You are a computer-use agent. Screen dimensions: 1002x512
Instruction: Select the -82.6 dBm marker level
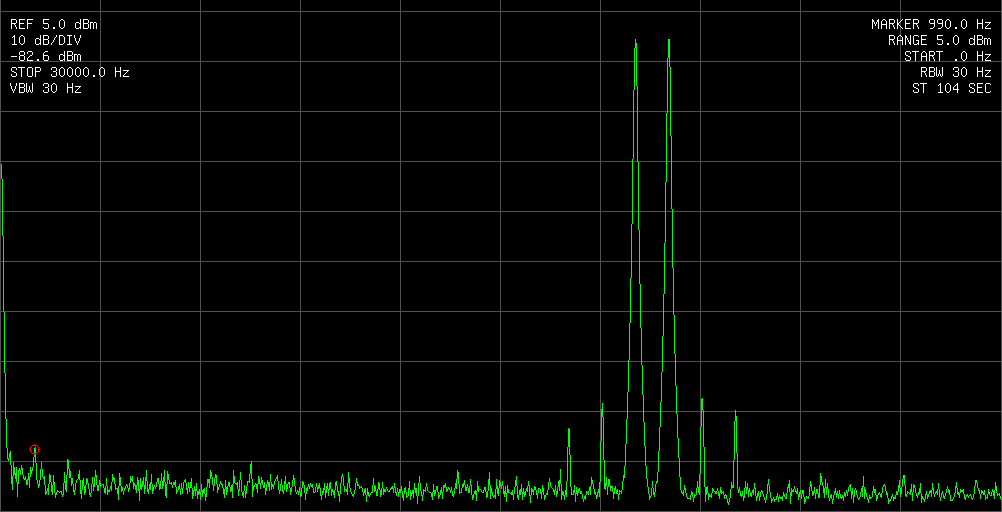(46, 57)
